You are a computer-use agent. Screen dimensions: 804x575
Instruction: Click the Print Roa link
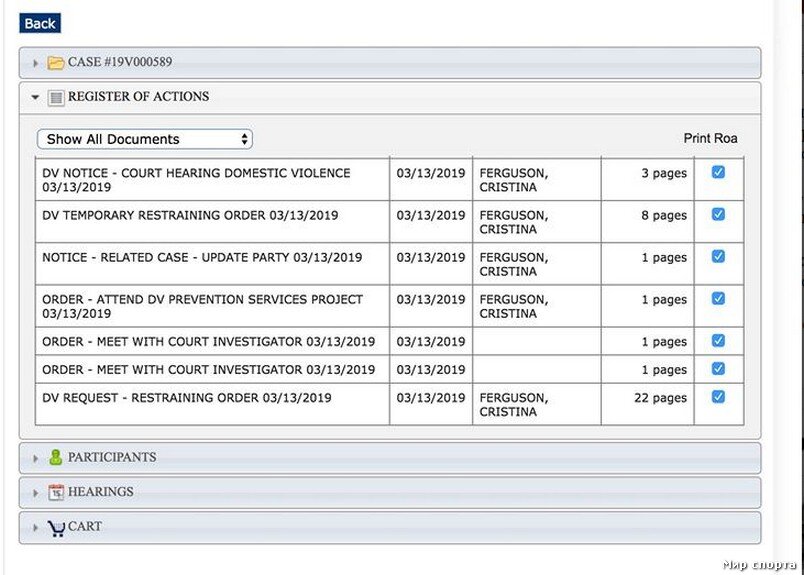[710, 138]
